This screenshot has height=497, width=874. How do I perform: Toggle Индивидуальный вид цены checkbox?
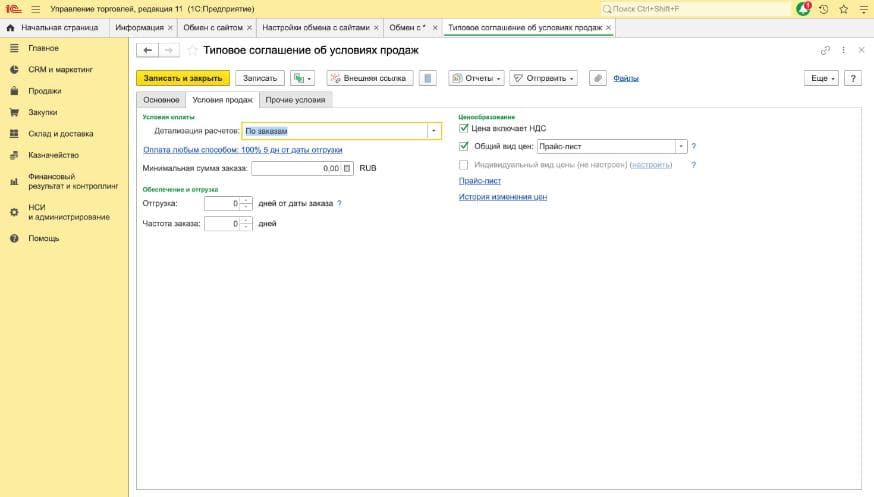tap(463, 165)
